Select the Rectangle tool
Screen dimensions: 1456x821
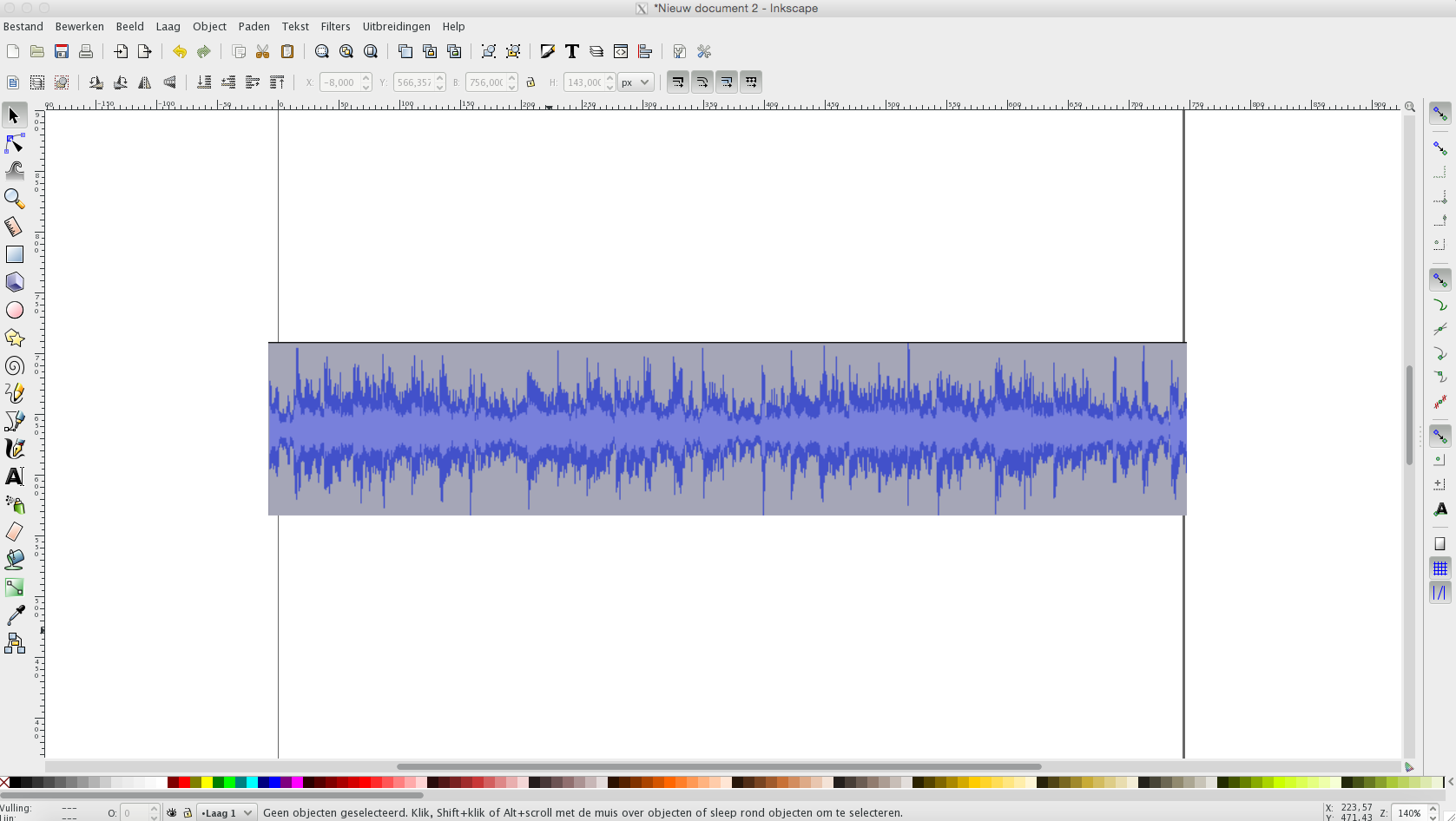(14, 254)
